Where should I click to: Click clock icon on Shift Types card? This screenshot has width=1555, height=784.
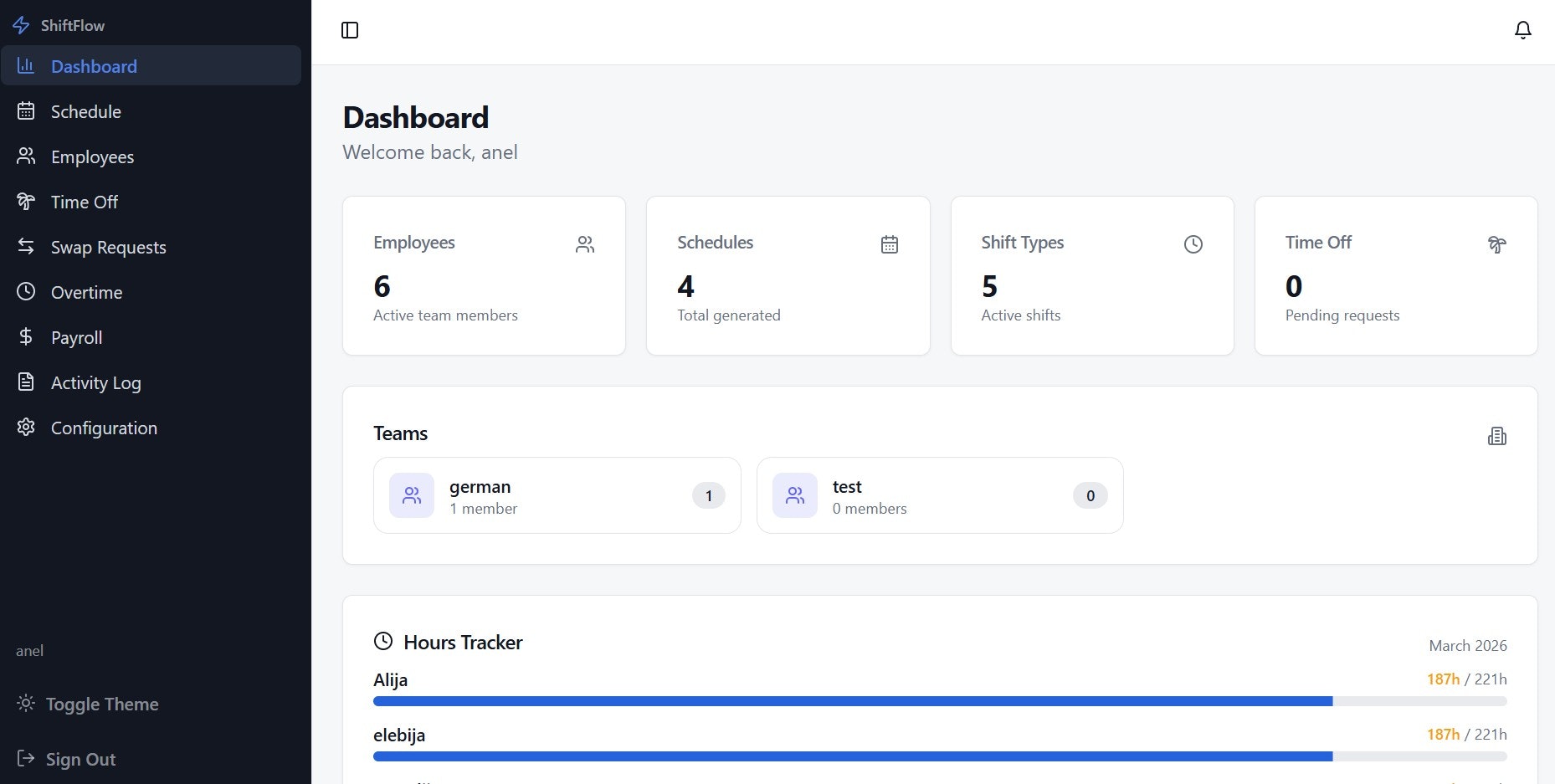tap(1193, 244)
